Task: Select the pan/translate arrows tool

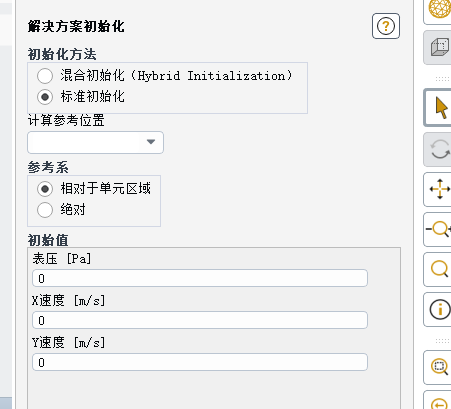Action: (x=439, y=189)
